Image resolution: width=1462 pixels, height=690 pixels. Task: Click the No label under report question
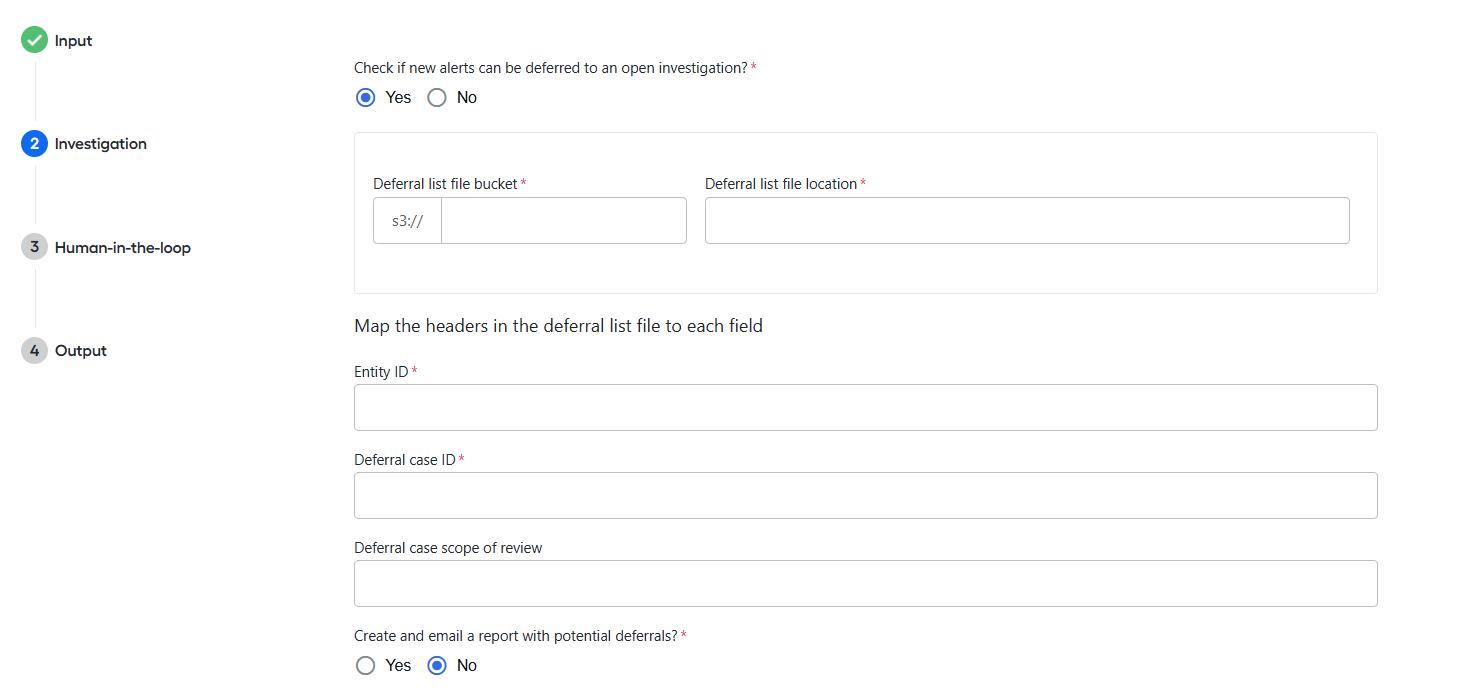point(467,666)
